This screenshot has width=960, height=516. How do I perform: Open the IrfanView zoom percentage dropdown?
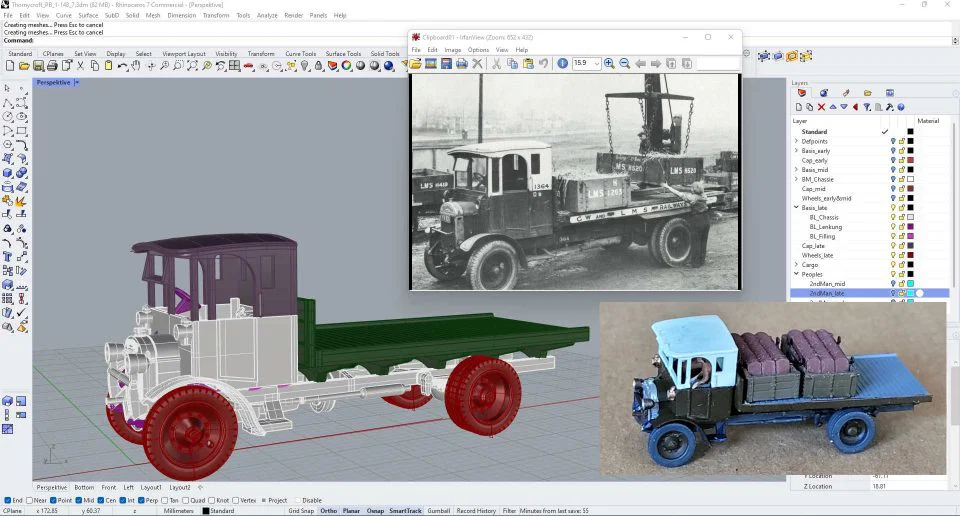[597, 63]
